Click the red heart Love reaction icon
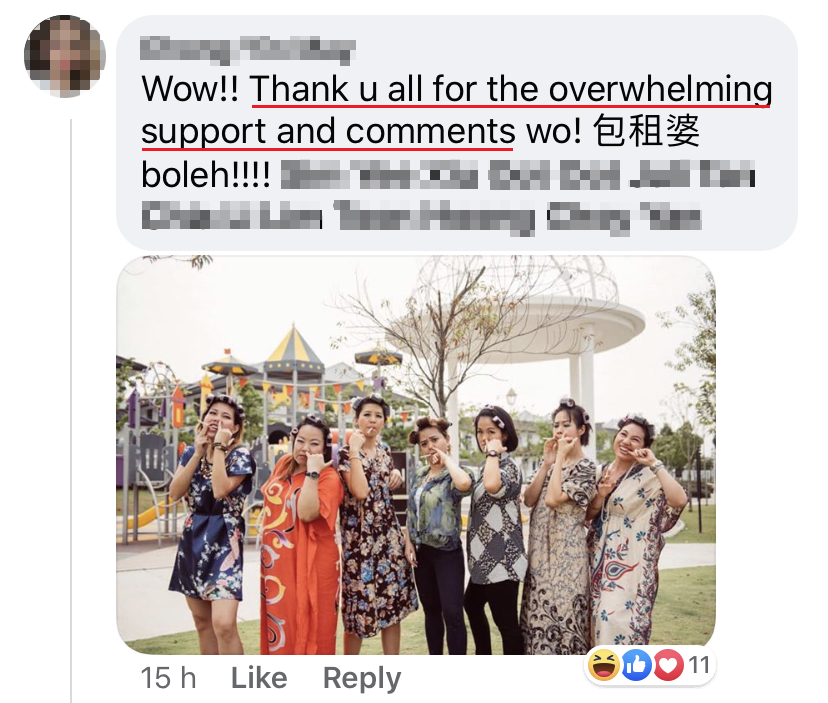 point(669,665)
